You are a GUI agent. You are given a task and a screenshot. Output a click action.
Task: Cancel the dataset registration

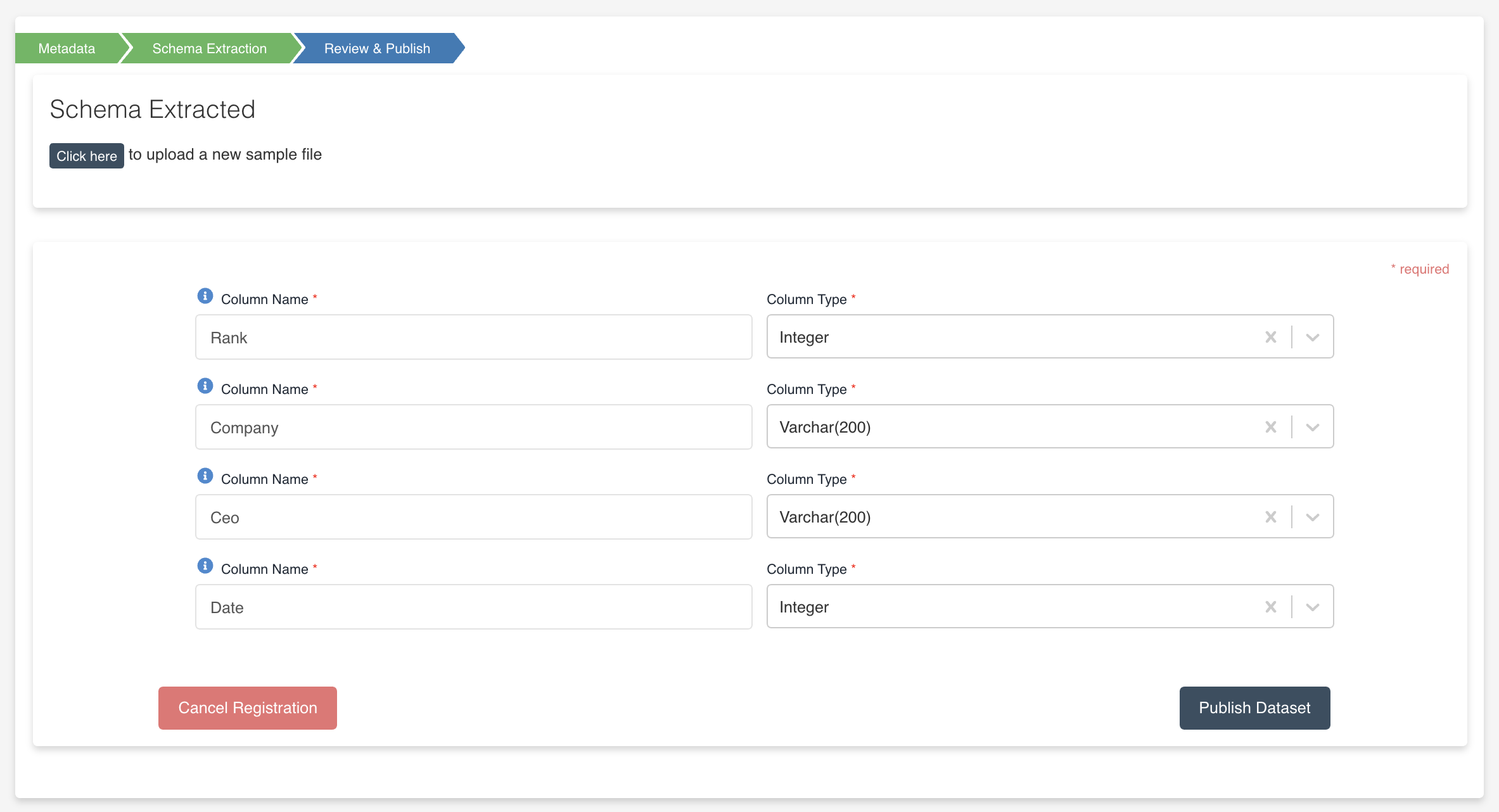point(247,707)
